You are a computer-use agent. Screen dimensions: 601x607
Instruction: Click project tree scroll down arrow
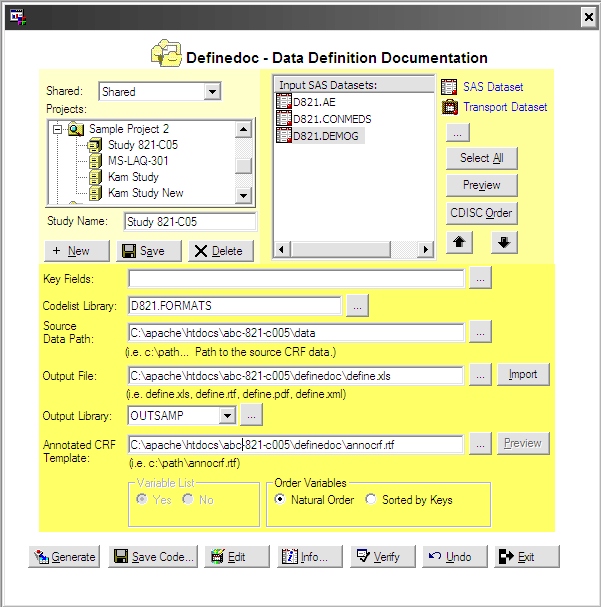pos(243,195)
